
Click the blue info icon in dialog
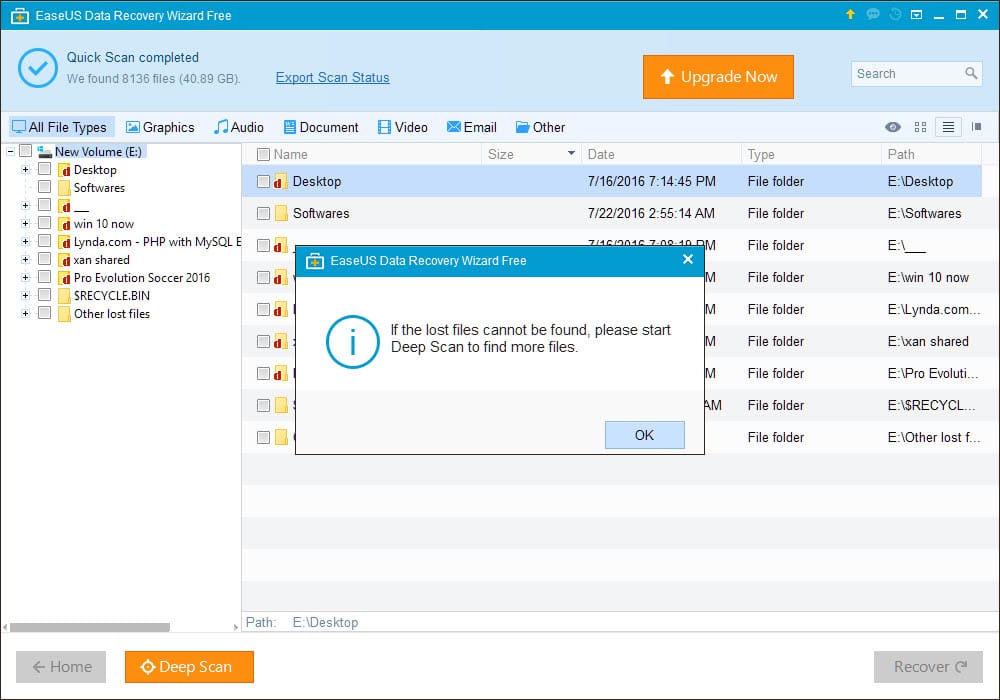353,342
